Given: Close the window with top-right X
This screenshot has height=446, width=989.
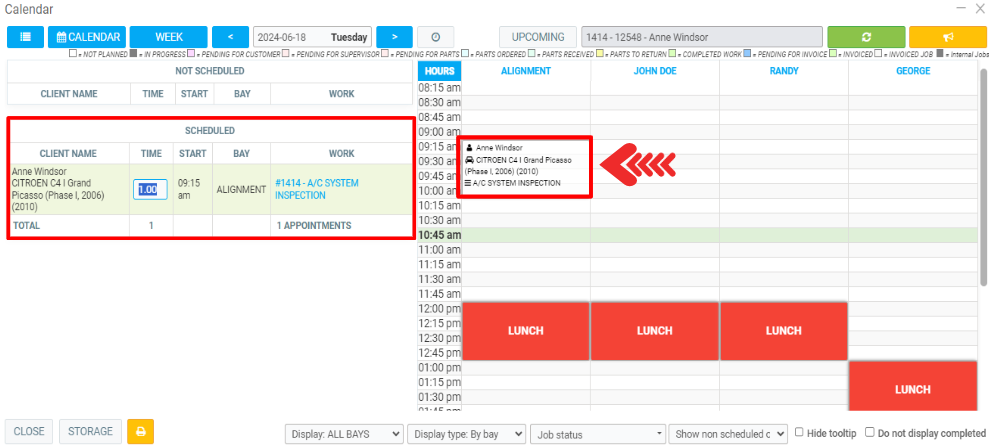Looking at the screenshot, I should click(976, 8).
